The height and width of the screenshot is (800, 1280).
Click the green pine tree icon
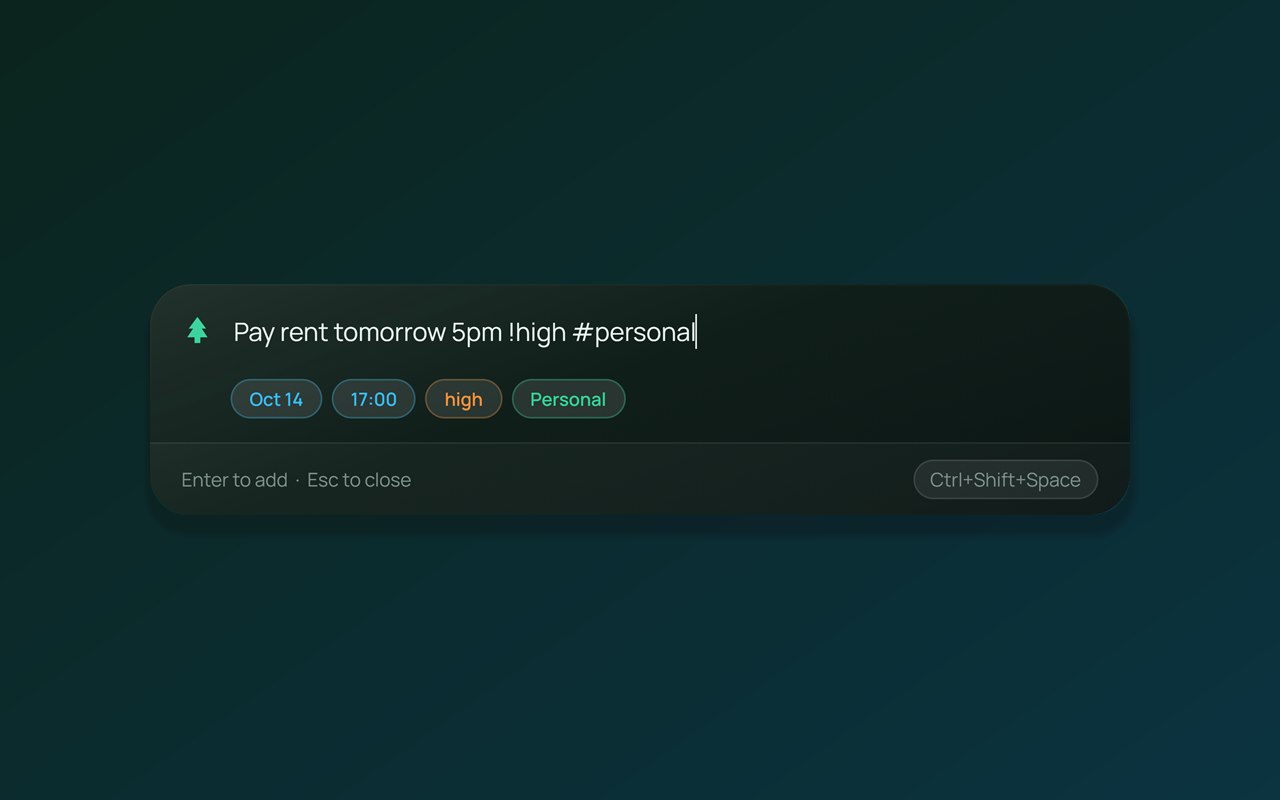(197, 331)
